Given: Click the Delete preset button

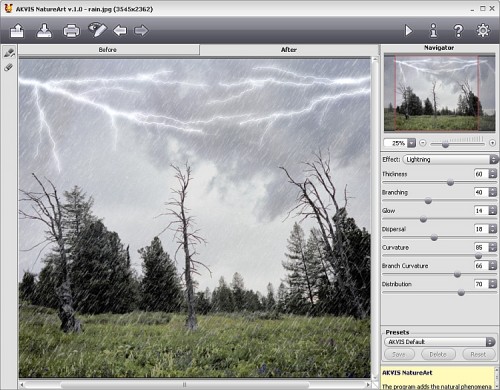Looking at the screenshot, I should click(x=438, y=354).
